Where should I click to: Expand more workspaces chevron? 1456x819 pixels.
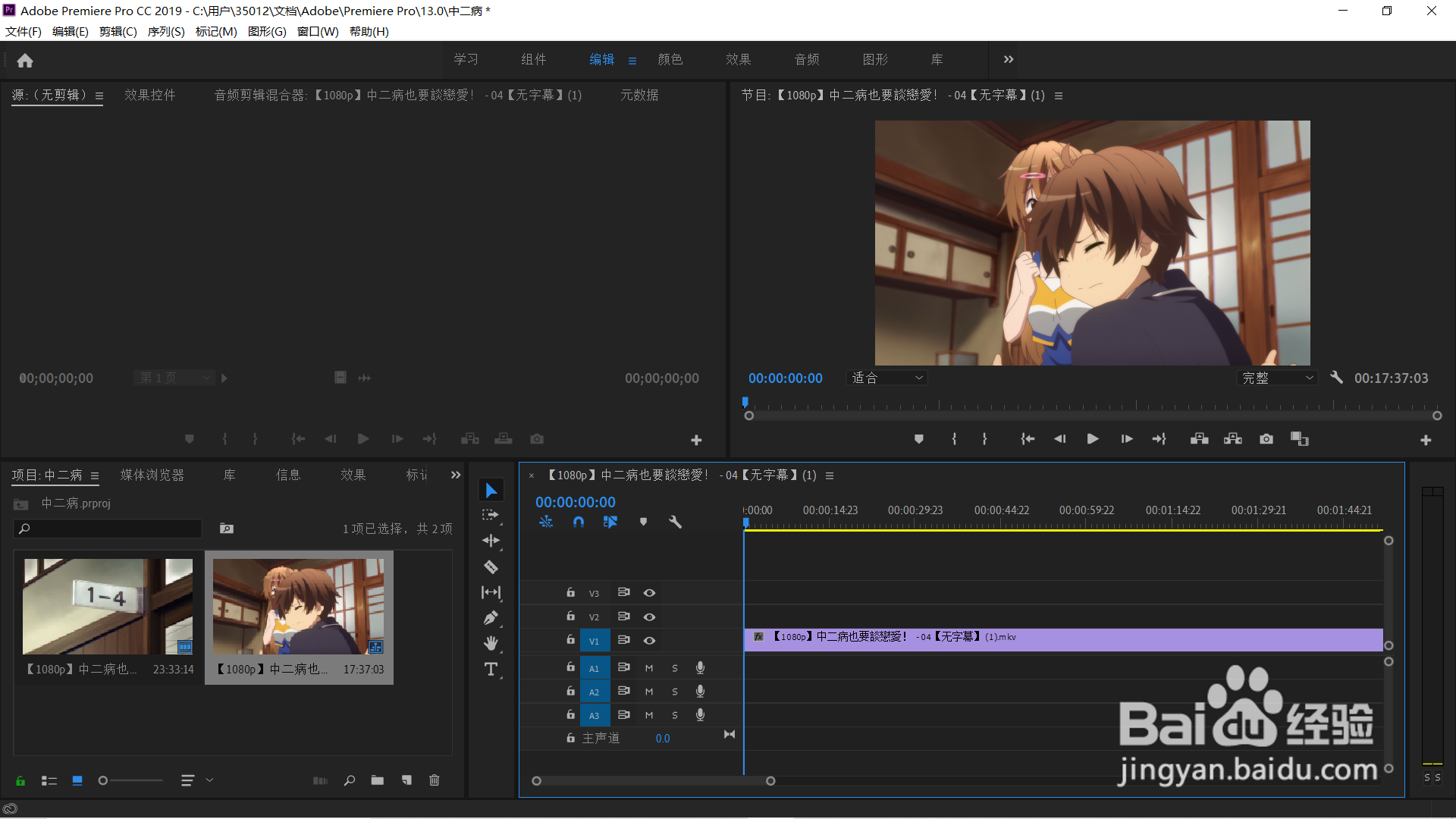click(1009, 59)
